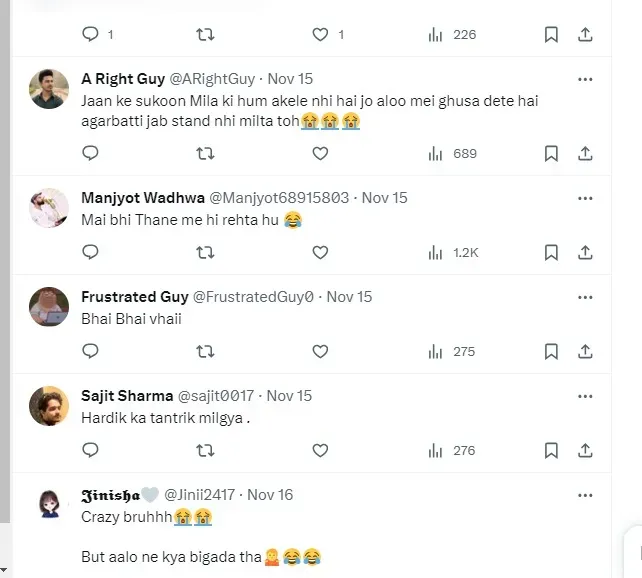
Task: Open more options on Manjyot Wadhwa's tweet
Action: pos(586,198)
